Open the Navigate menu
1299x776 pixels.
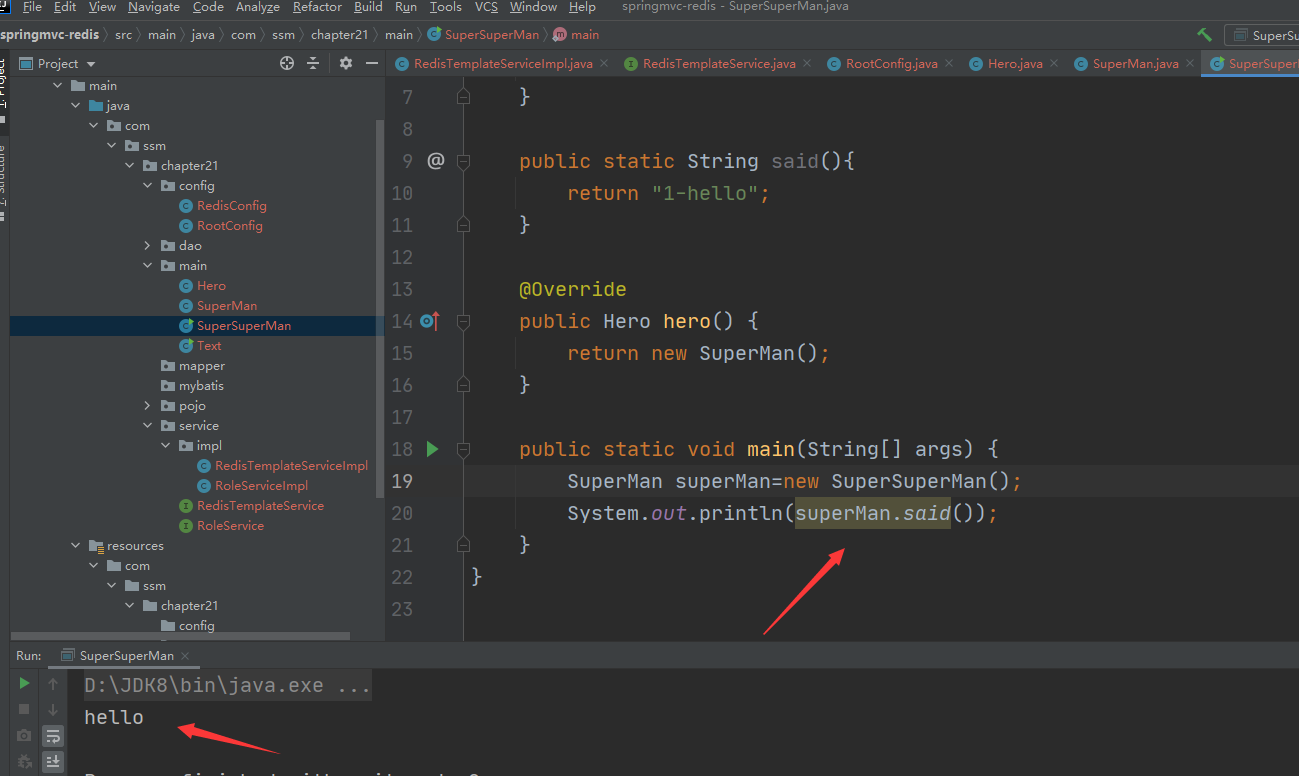pos(154,7)
